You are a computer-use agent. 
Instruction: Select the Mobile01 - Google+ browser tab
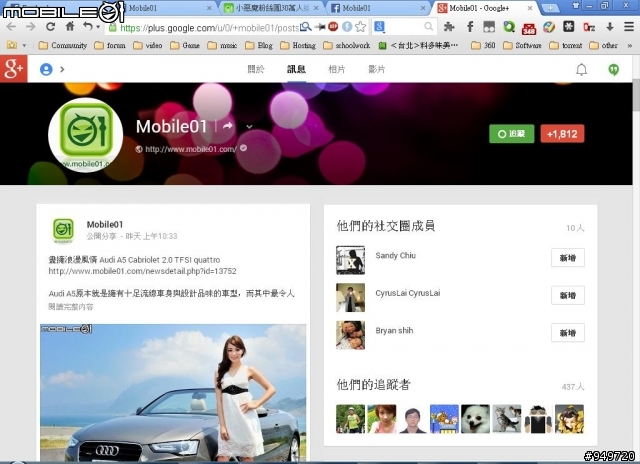click(x=485, y=8)
